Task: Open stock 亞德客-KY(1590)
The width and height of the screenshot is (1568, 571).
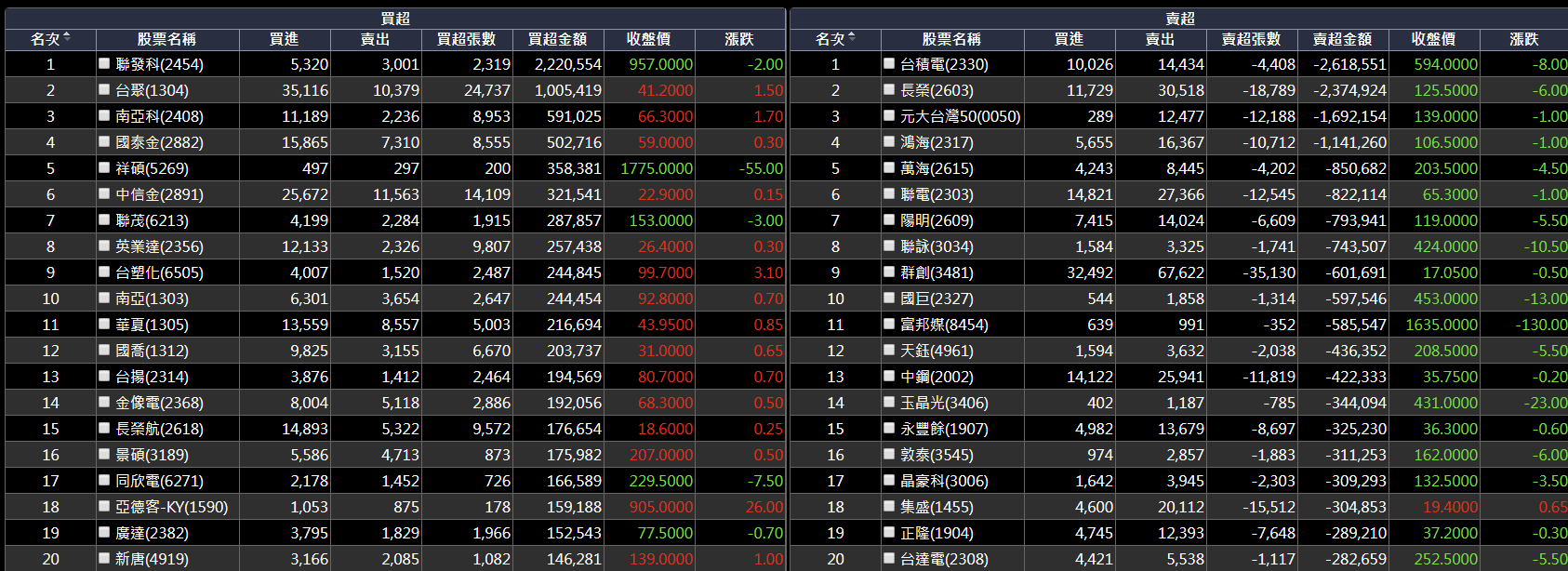Action: click(171, 507)
